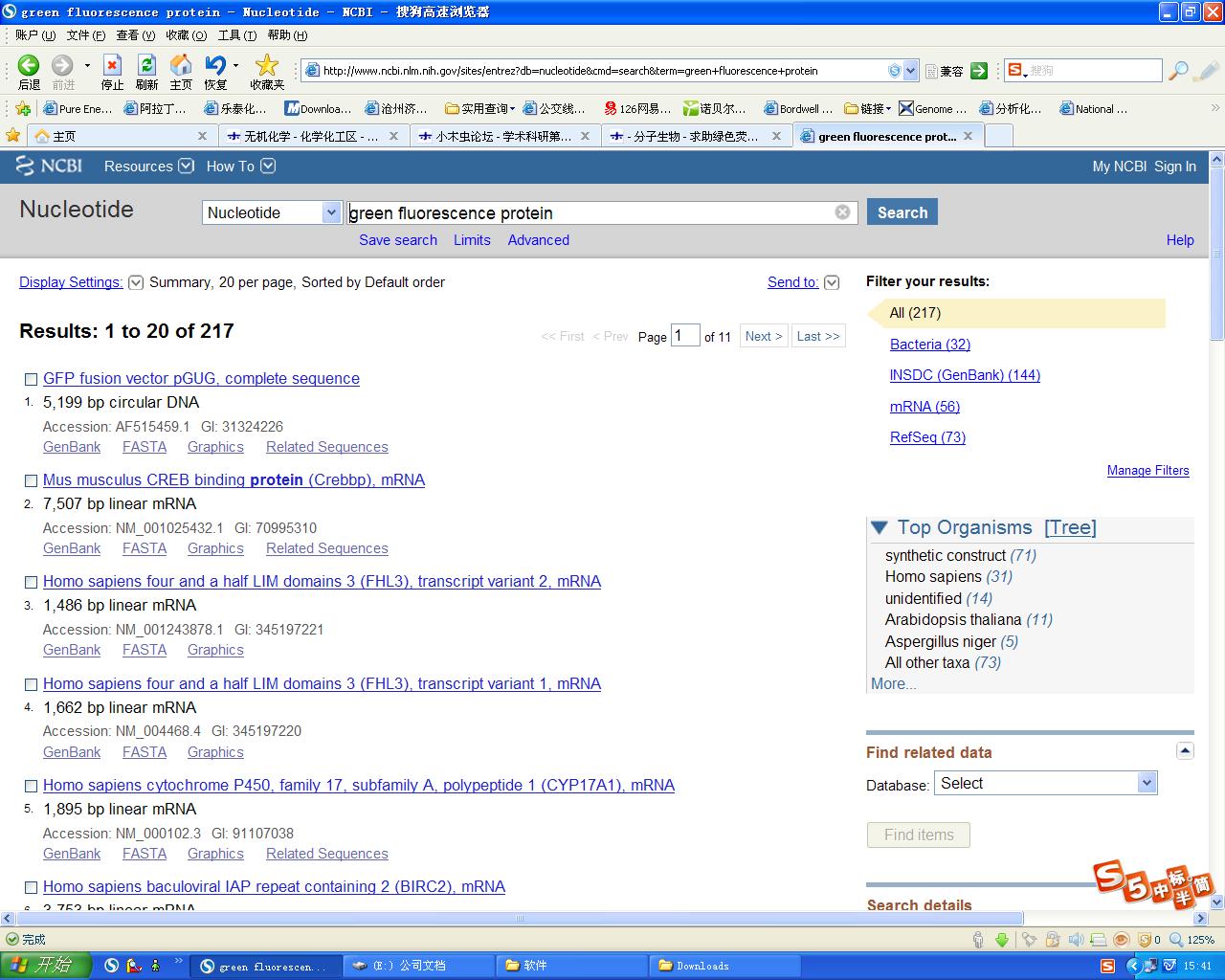Check the BIRC2 mRNA result checkbox
Image resolution: width=1225 pixels, height=980 pixels.
pos(31,887)
